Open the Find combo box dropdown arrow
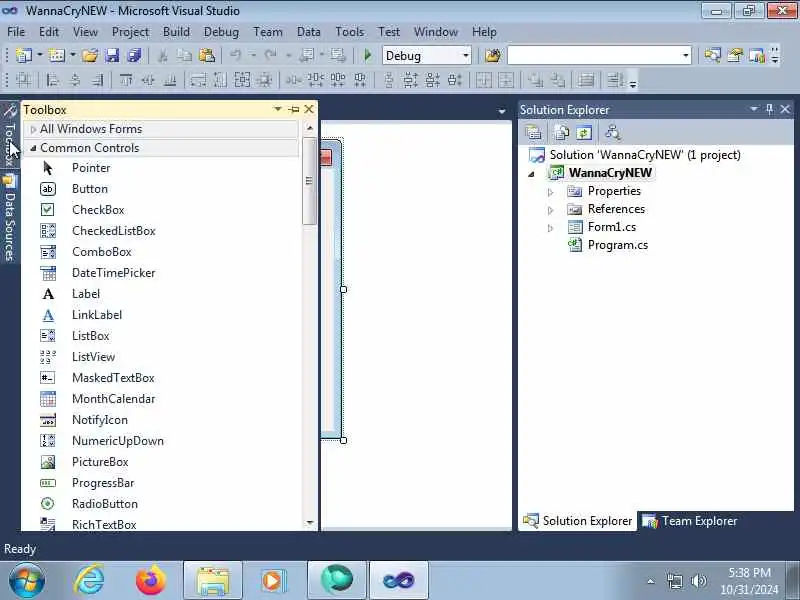800x600 pixels. [685, 56]
